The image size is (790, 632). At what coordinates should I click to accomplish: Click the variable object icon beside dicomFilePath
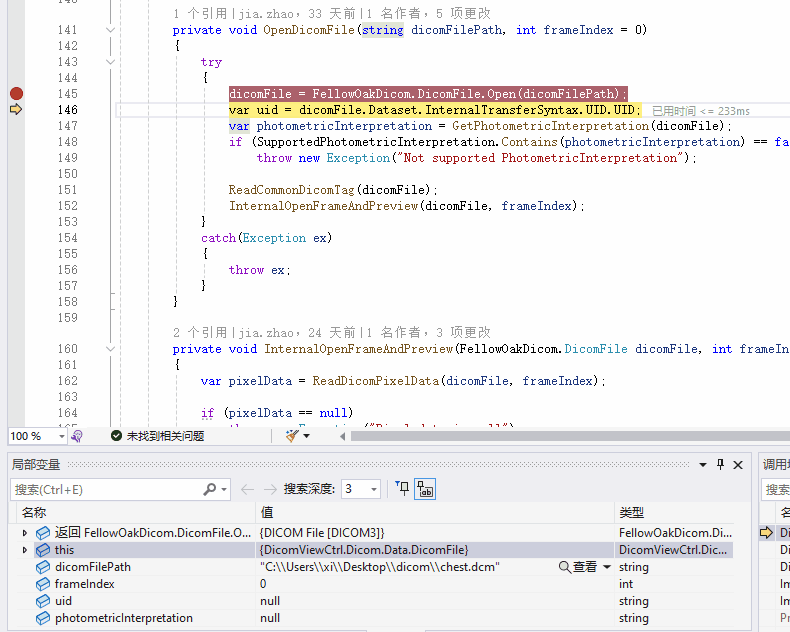point(43,567)
